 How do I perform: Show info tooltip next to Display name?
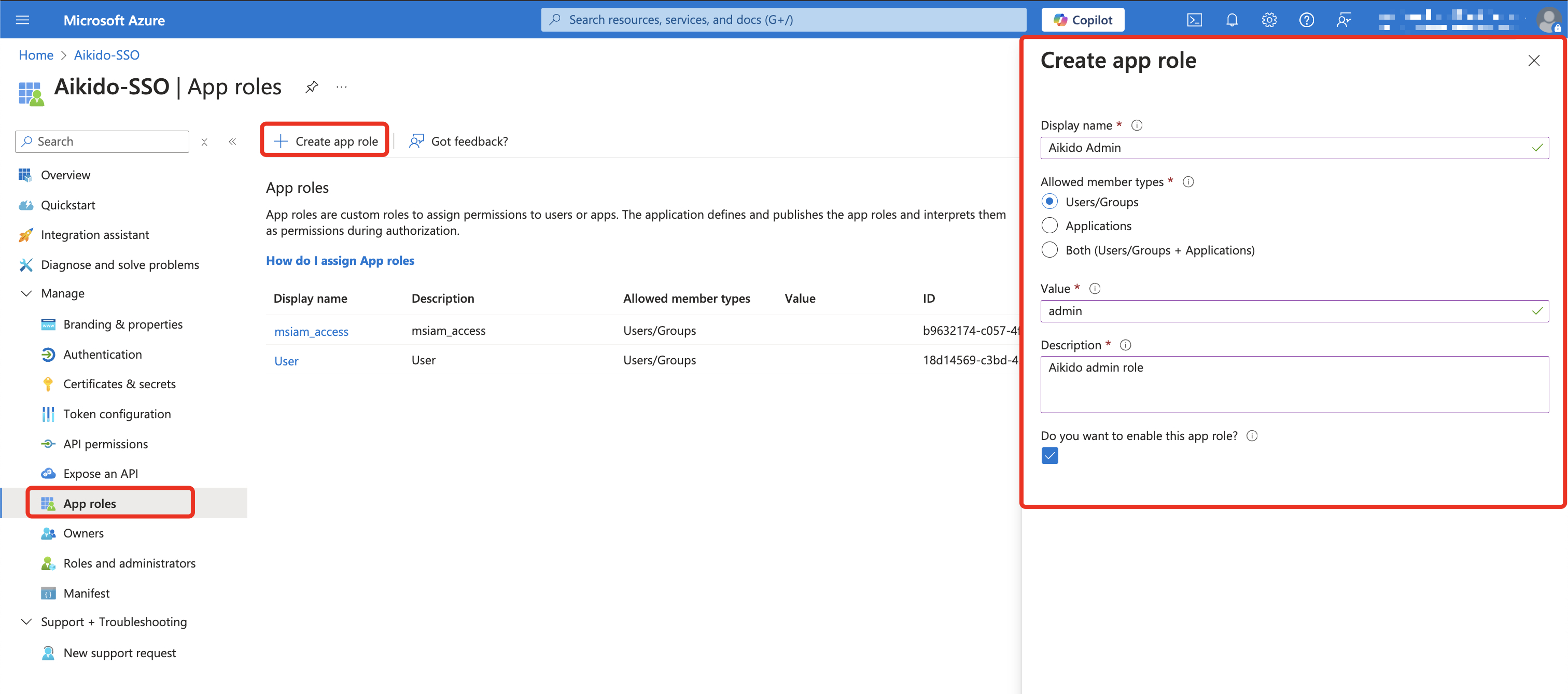pyautogui.click(x=1137, y=125)
